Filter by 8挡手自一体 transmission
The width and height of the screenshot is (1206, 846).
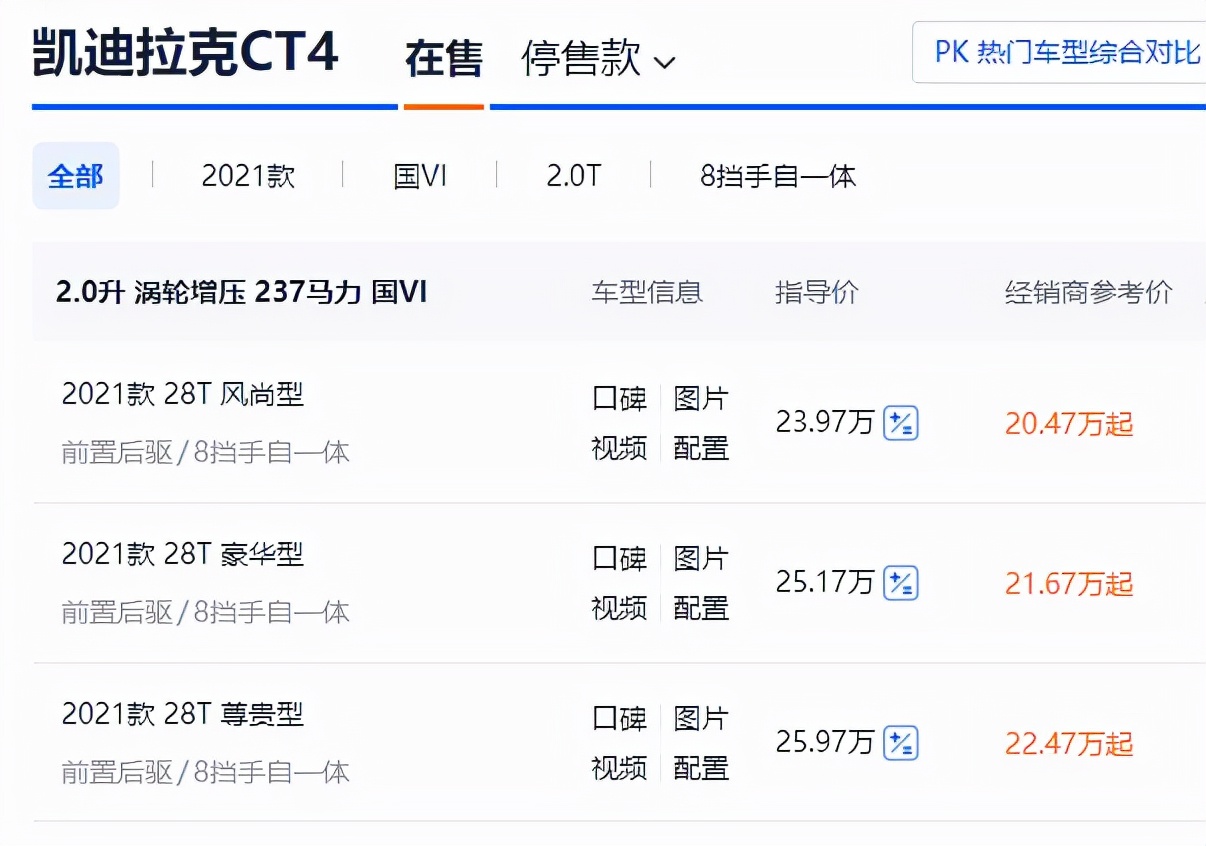(778, 176)
